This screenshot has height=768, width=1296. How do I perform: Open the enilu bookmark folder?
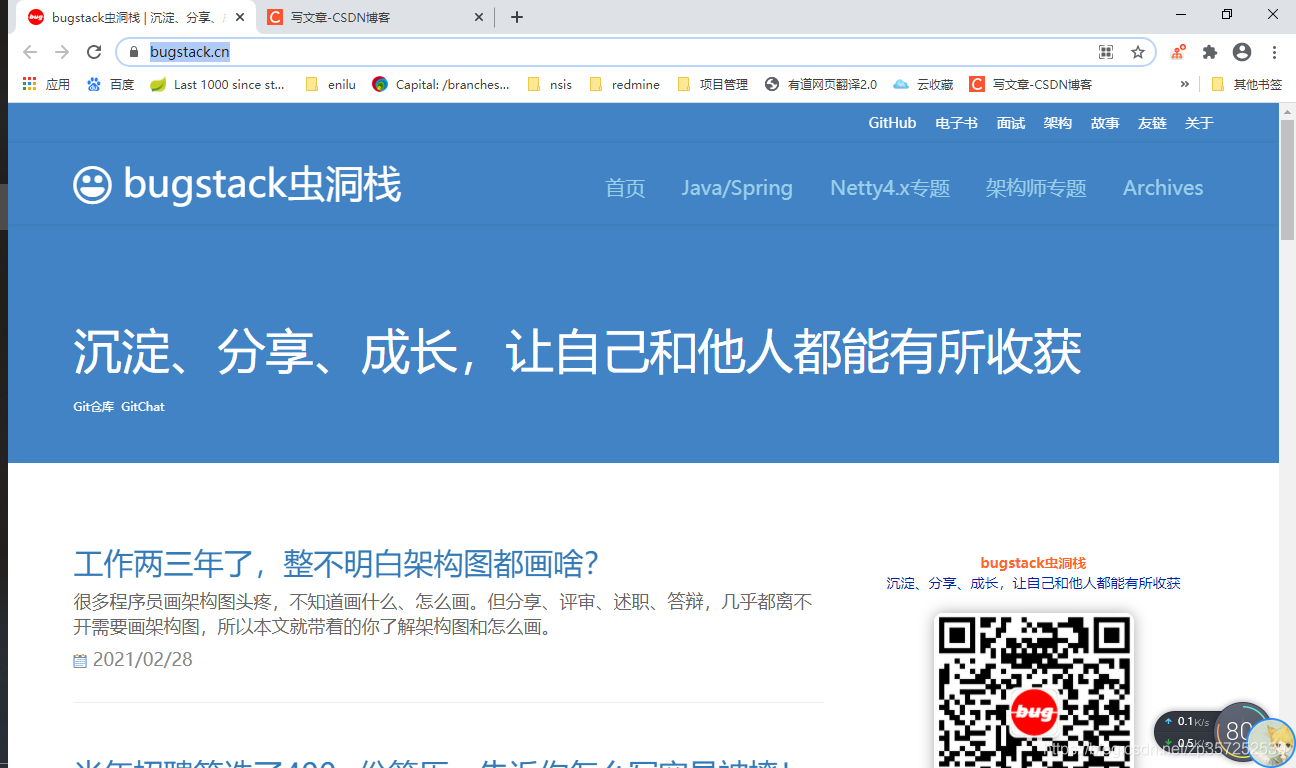tap(330, 84)
